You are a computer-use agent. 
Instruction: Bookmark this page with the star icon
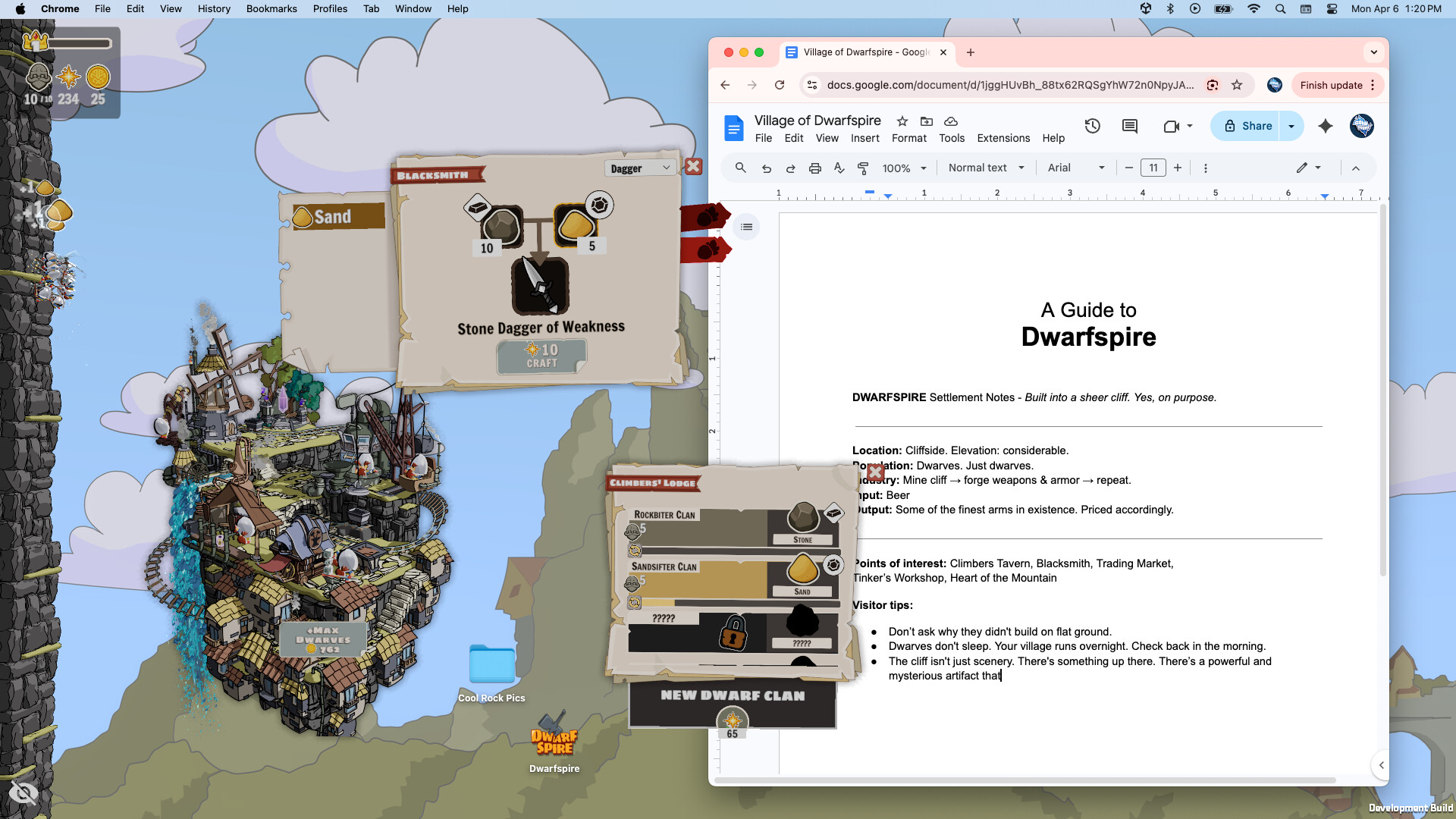pos(1237,85)
